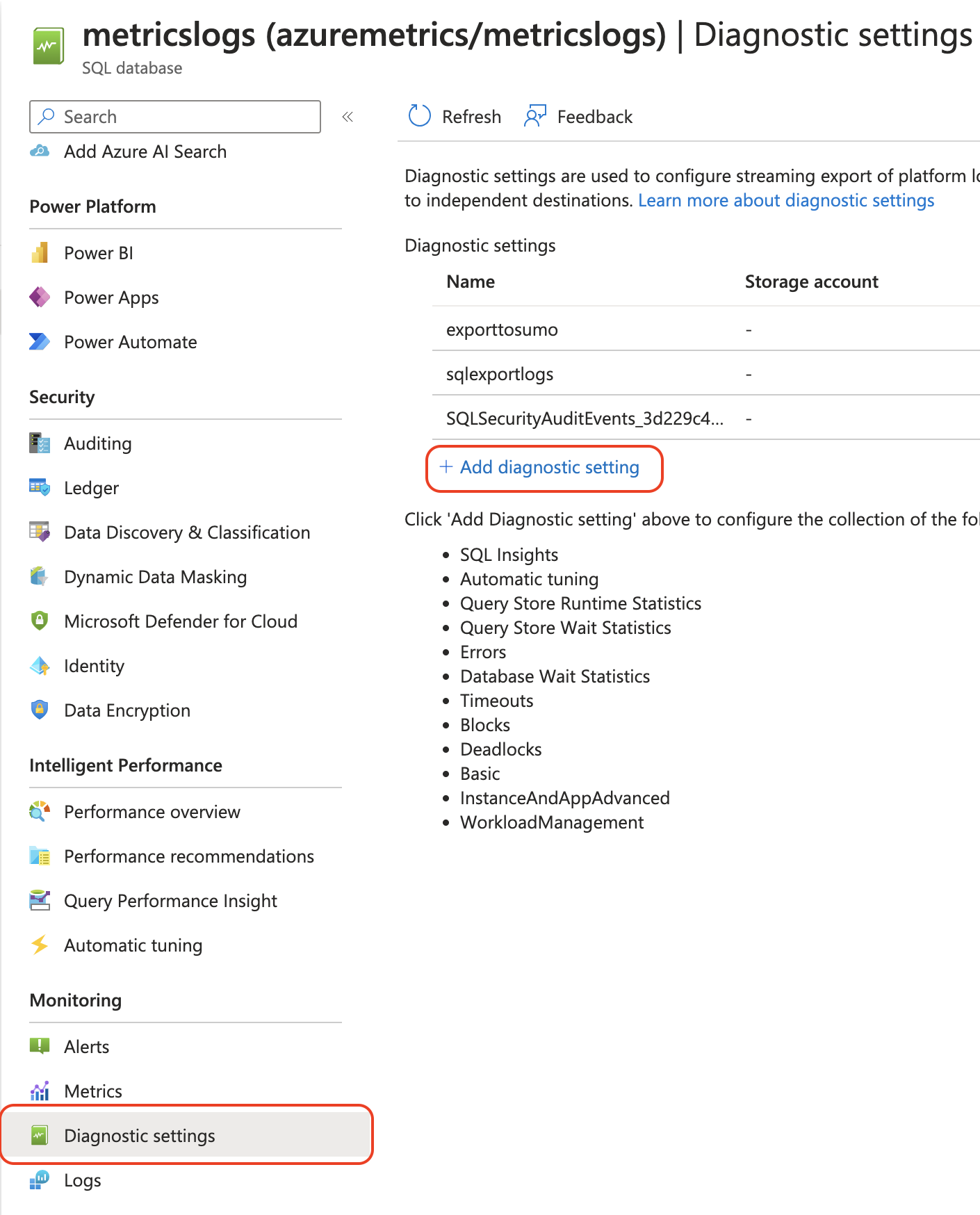Click the Metrics chart icon
Screen dimensions: 980x1215
pyautogui.click(x=40, y=1091)
